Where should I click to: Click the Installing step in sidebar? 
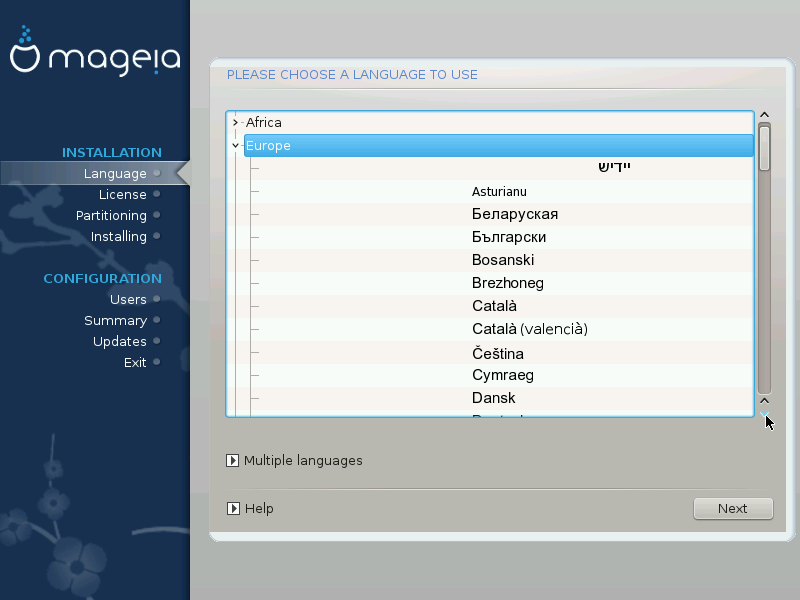coord(118,237)
